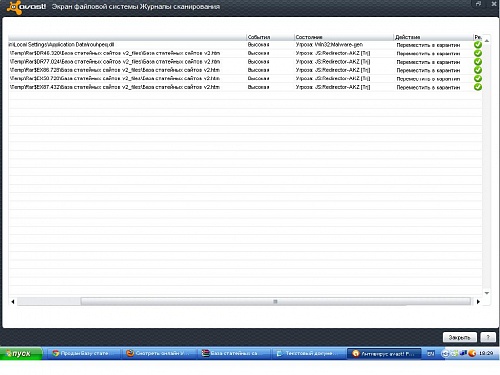Screen dimensions: 500x375
Task: Click green checkmark for Rar$DR46.320 row
Action: click(478, 53)
